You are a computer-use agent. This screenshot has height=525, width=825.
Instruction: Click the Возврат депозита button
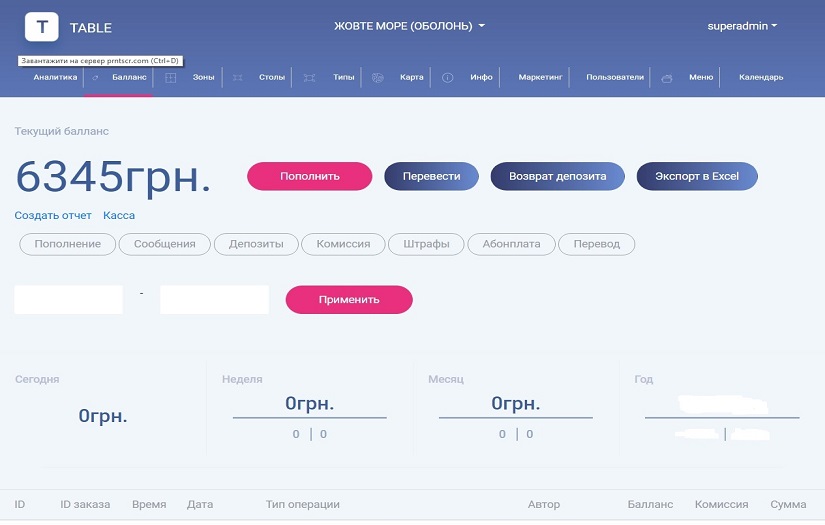(x=558, y=176)
